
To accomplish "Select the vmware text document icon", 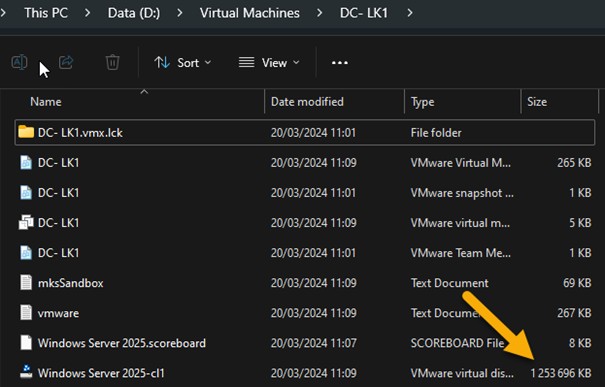I will click(x=26, y=313).
